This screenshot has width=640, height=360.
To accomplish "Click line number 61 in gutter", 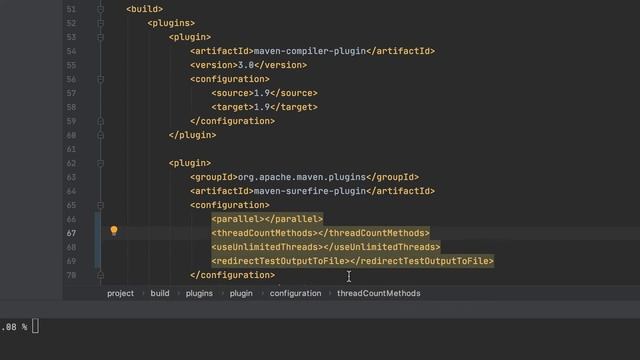I will click(71, 149).
